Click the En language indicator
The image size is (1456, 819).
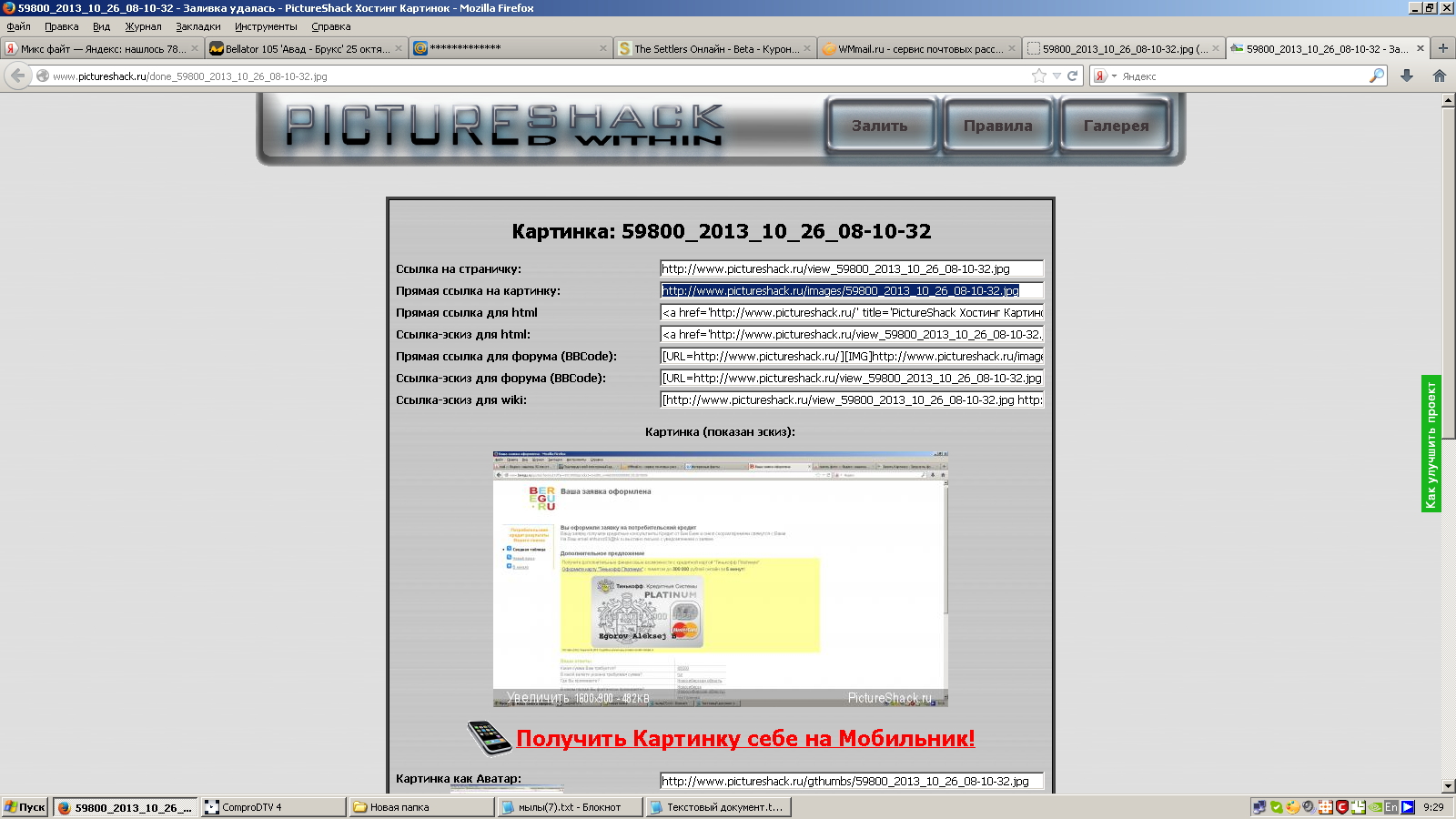tap(1391, 807)
